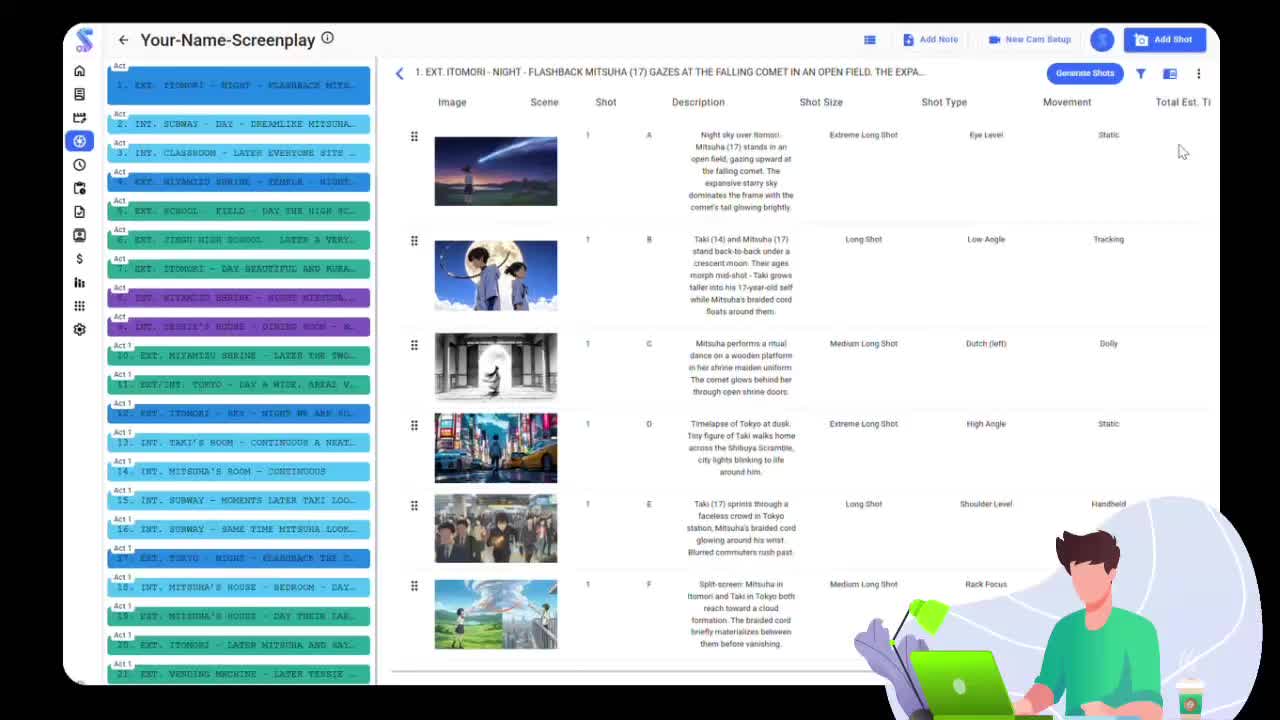Open the apps grid sidebar icon
Viewport: 1280px width, 720px height.
point(80,306)
